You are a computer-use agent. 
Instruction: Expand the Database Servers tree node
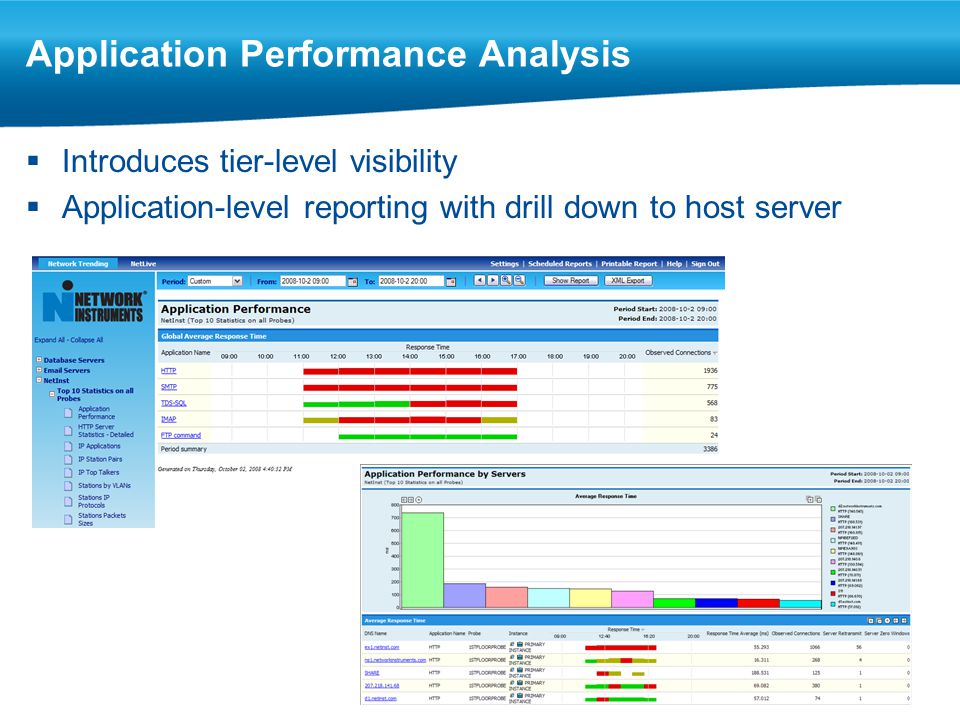click(39, 360)
